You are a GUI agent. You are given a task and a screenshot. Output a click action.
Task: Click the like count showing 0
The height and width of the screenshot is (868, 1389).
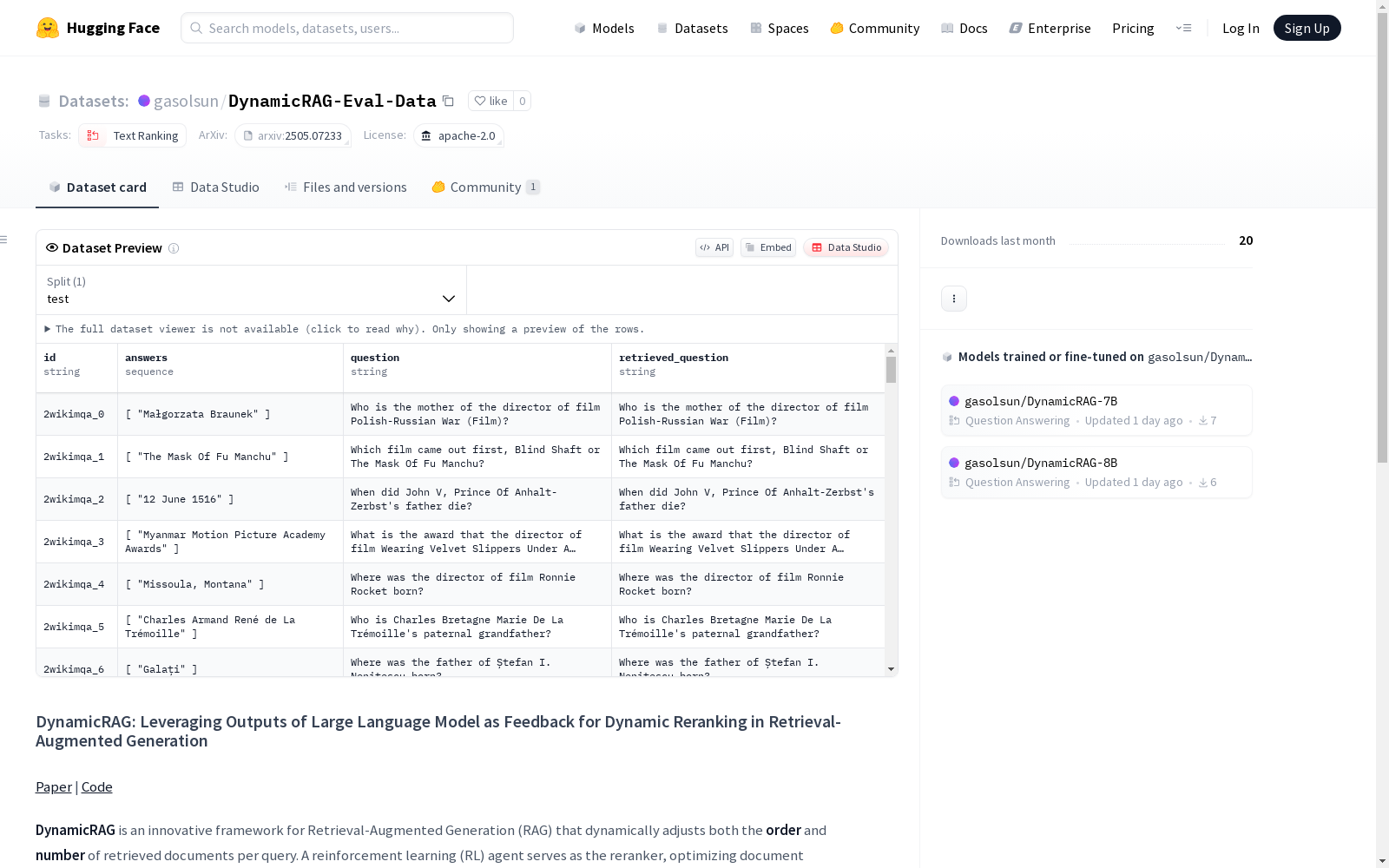(523, 101)
